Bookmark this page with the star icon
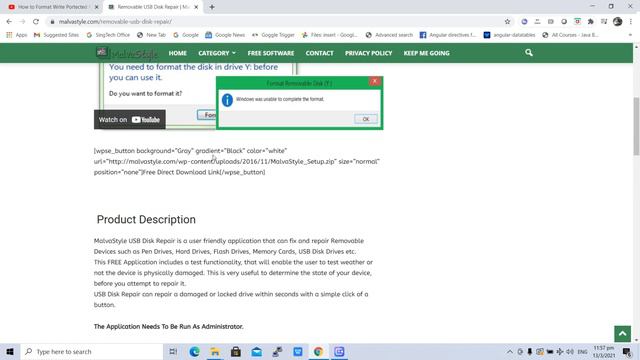The width and height of the screenshot is (640, 360). click(507, 22)
